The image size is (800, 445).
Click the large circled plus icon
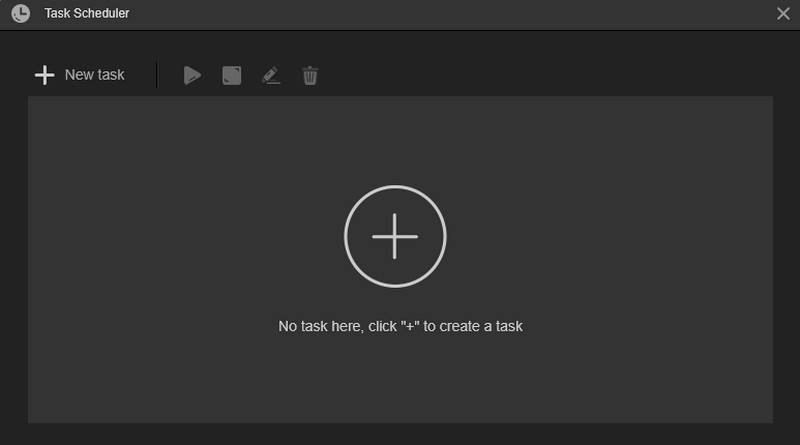click(x=395, y=237)
